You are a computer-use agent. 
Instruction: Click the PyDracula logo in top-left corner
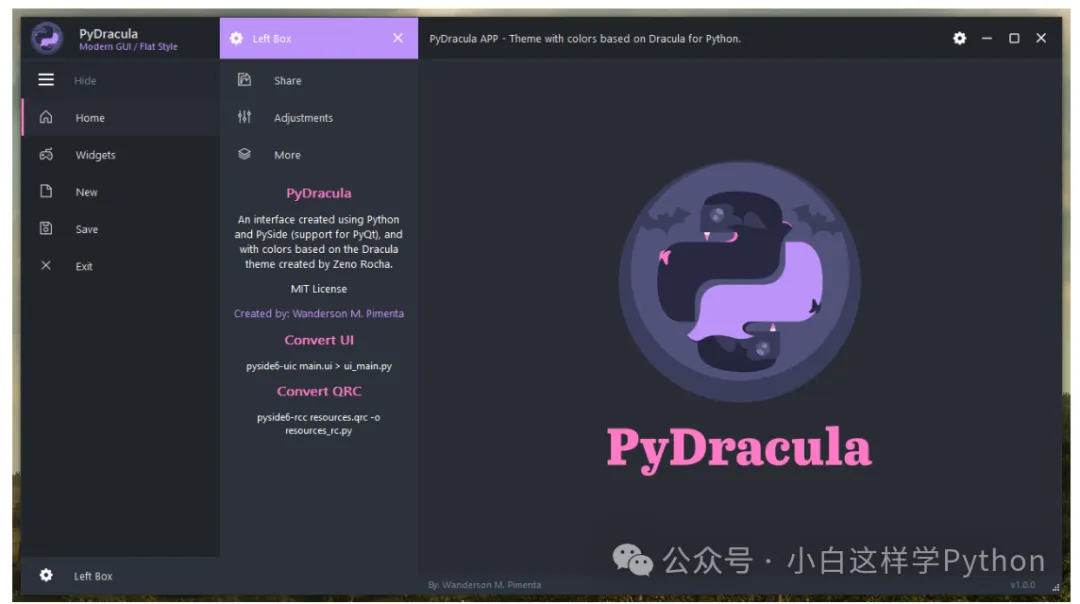pos(47,38)
